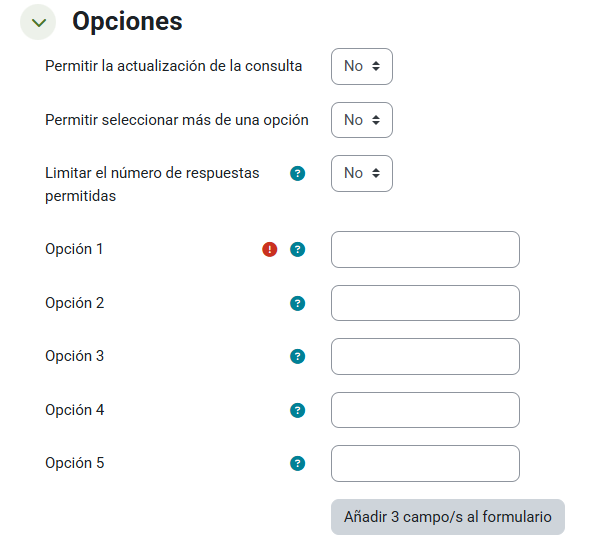Open Permitir la actualización de la consulta dropdown
606x545 pixels.
pos(361,66)
